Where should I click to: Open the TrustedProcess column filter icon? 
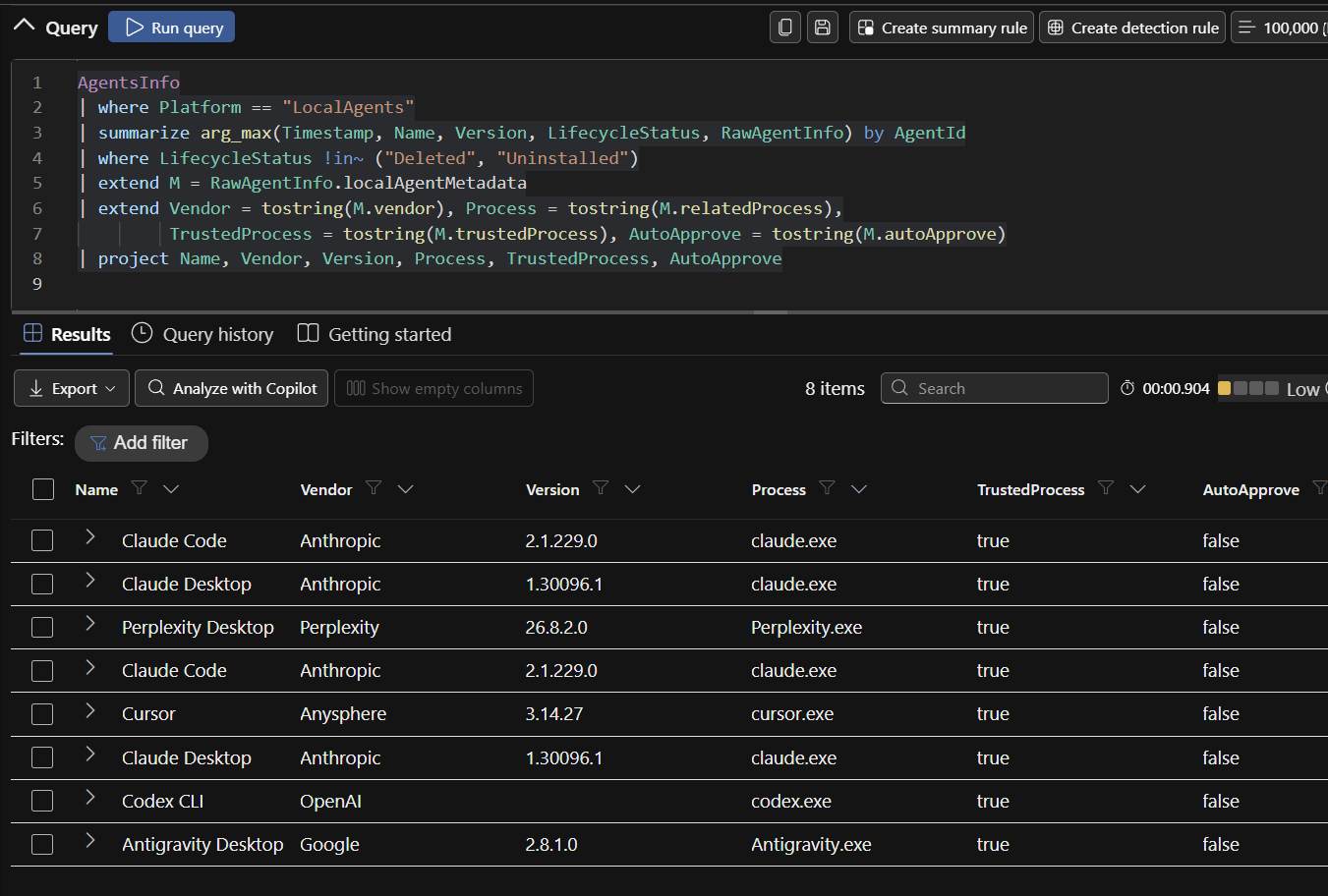pos(1106,488)
